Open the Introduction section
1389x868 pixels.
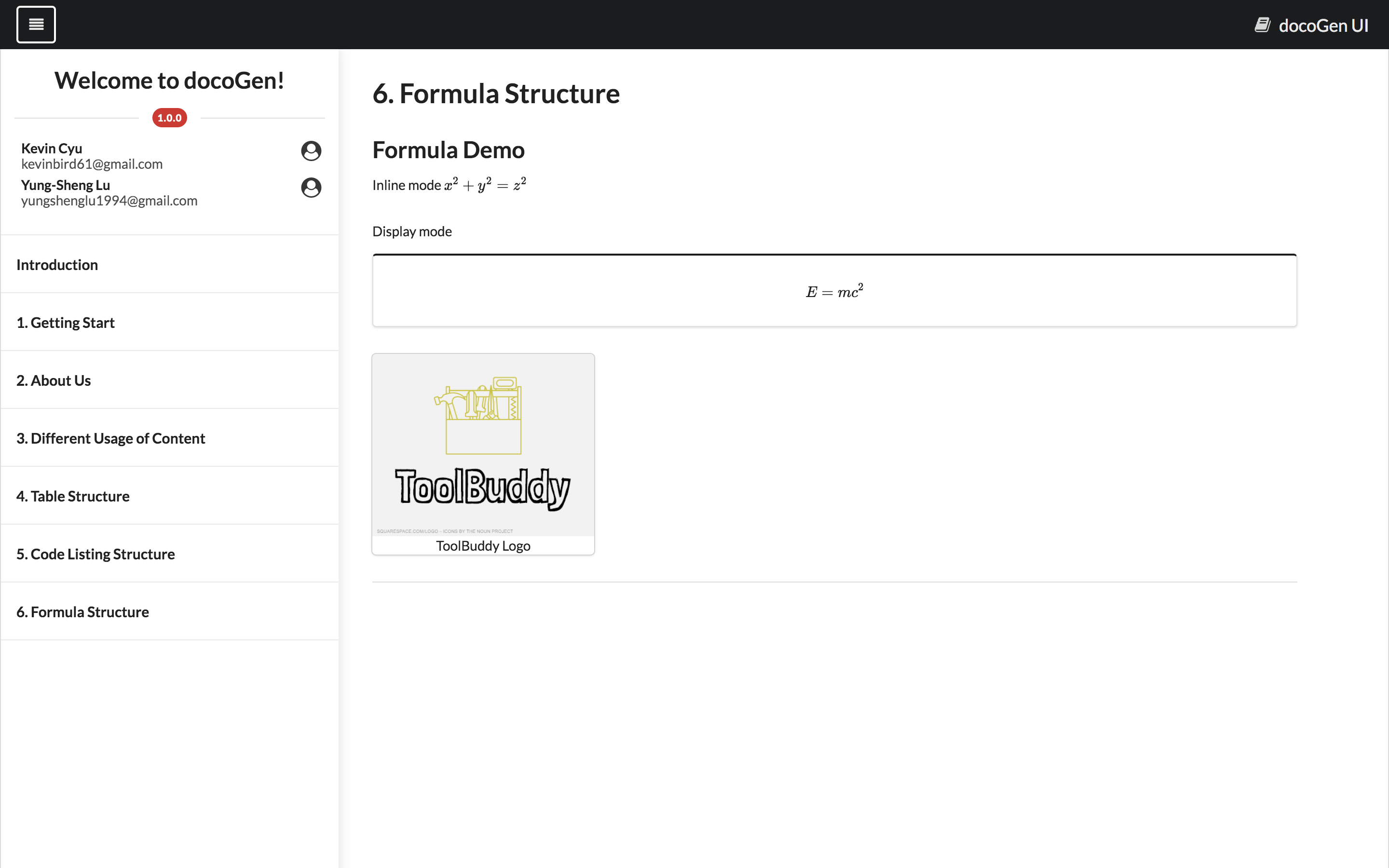point(57,265)
